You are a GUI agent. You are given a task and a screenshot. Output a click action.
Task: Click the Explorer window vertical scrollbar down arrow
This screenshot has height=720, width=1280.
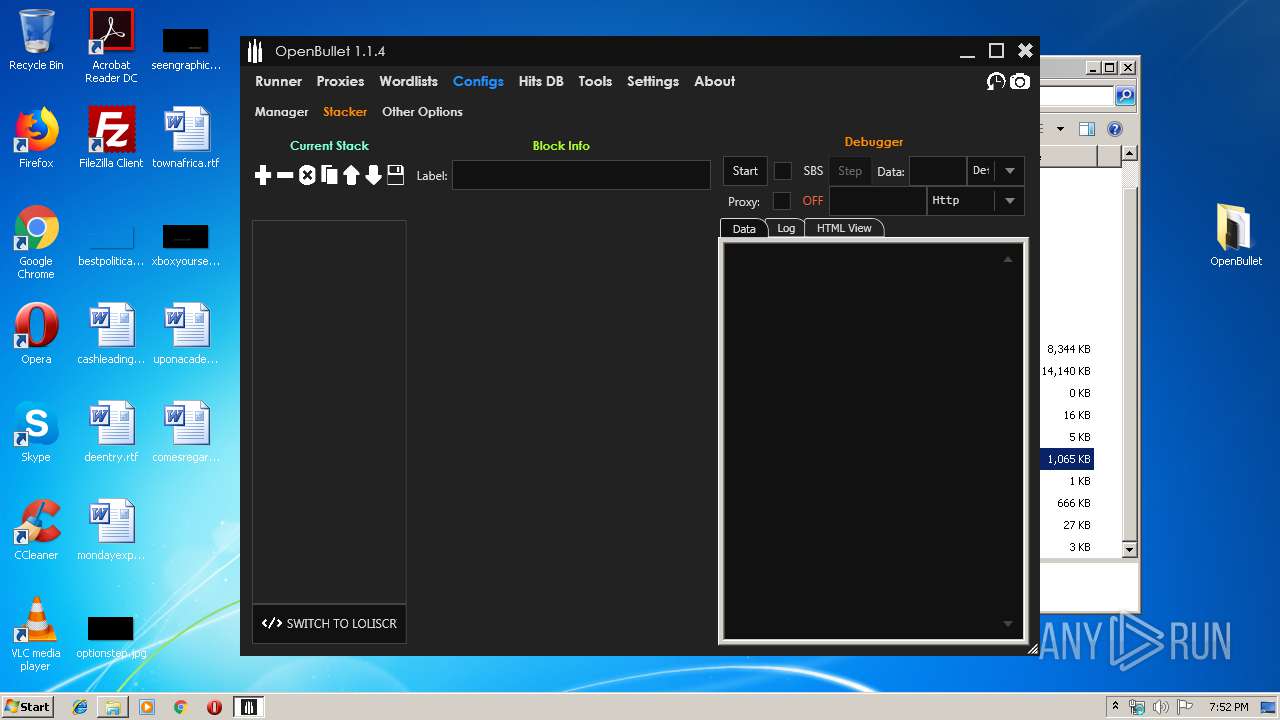[1129, 549]
